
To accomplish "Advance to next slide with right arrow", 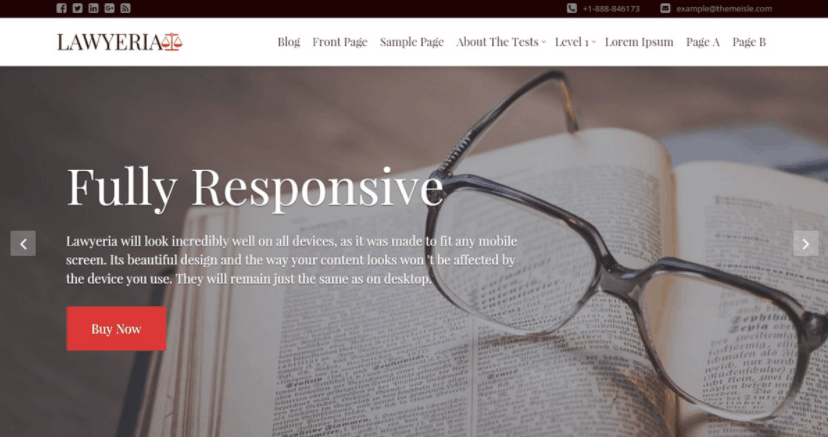I will coord(806,243).
